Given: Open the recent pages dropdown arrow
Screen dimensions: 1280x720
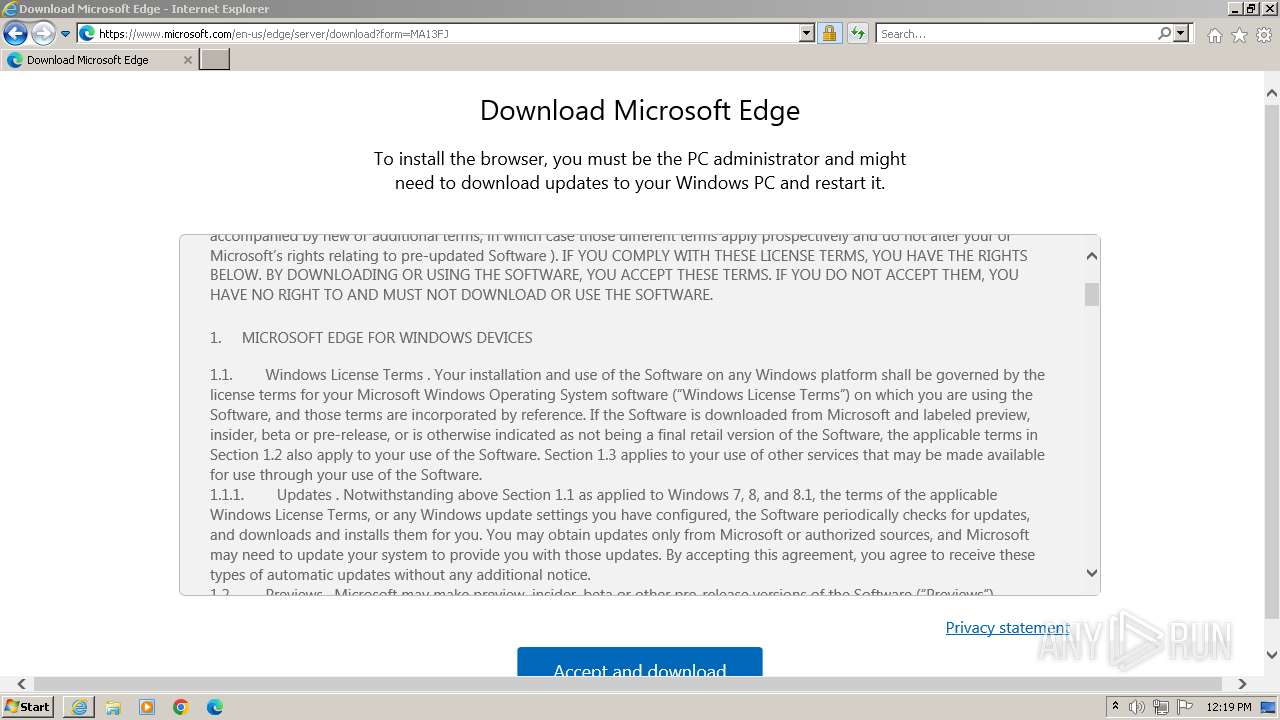Looking at the screenshot, I should [x=66, y=34].
